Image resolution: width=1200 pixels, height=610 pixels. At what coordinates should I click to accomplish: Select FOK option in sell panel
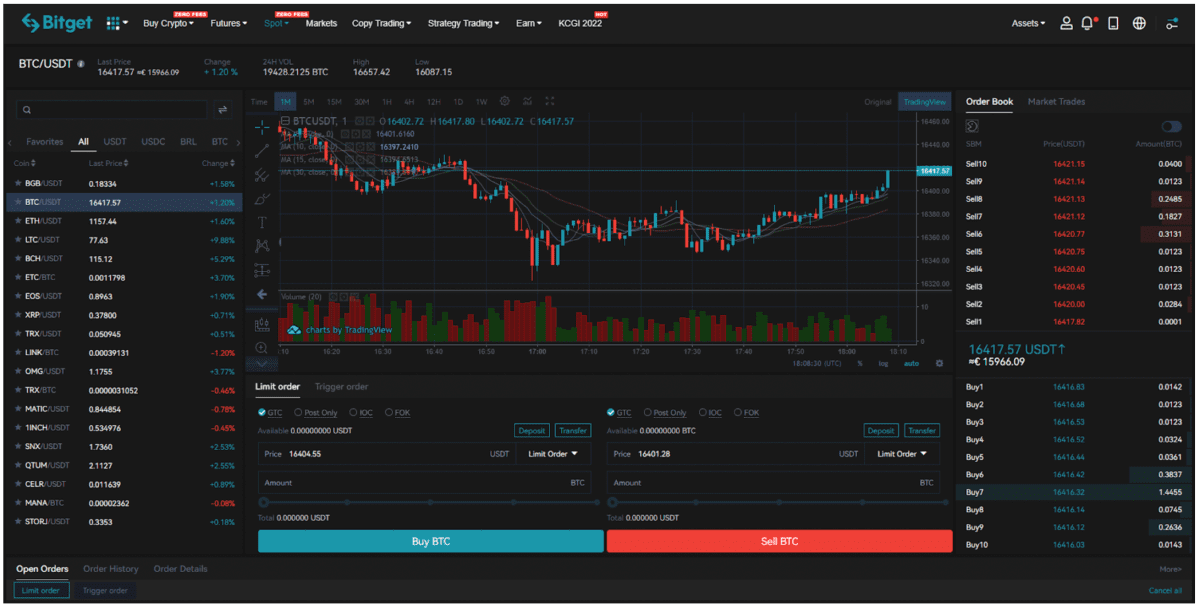pos(747,413)
